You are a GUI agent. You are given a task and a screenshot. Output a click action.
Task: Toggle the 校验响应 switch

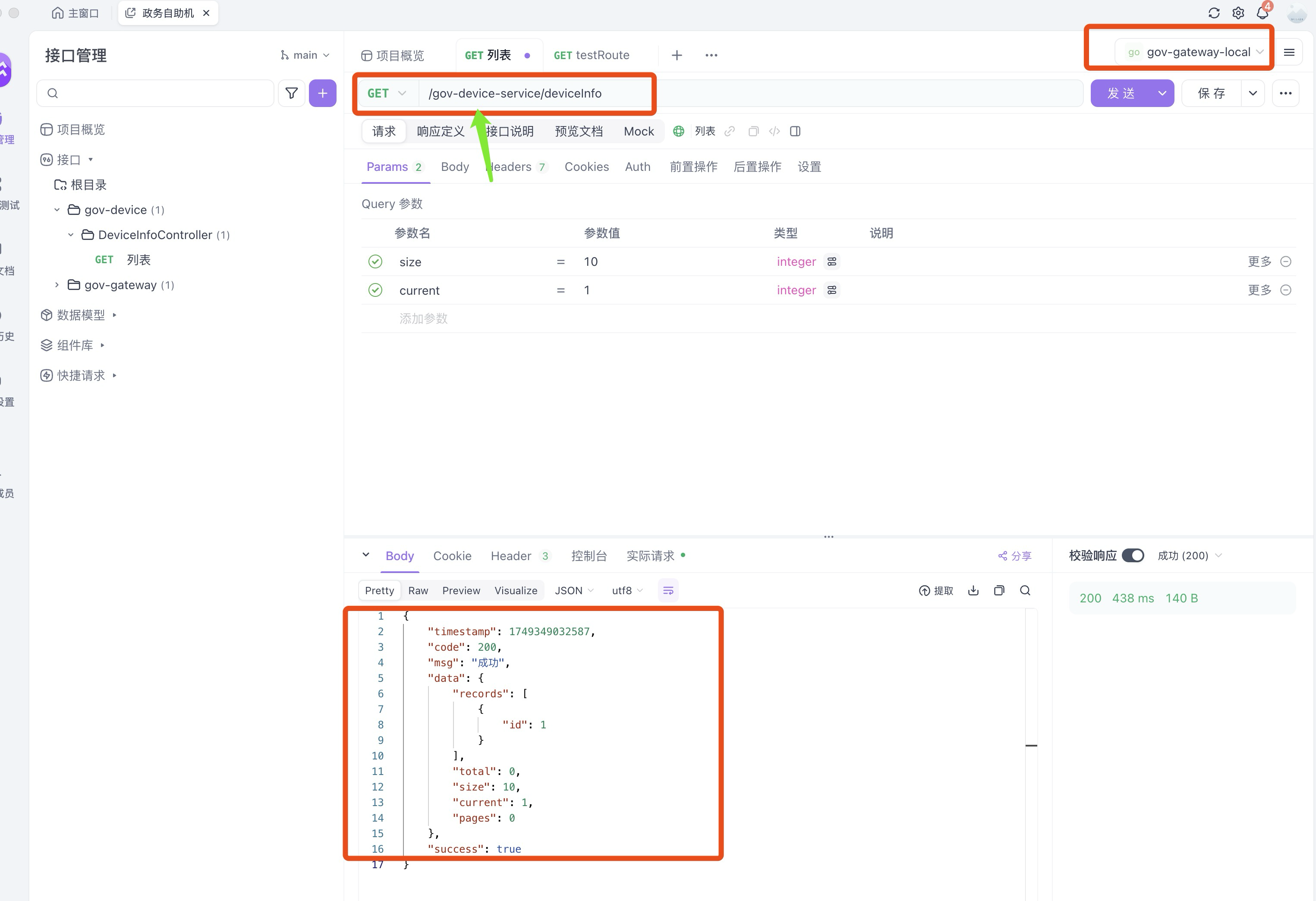pyautogui.click(x=1133, y=555)
